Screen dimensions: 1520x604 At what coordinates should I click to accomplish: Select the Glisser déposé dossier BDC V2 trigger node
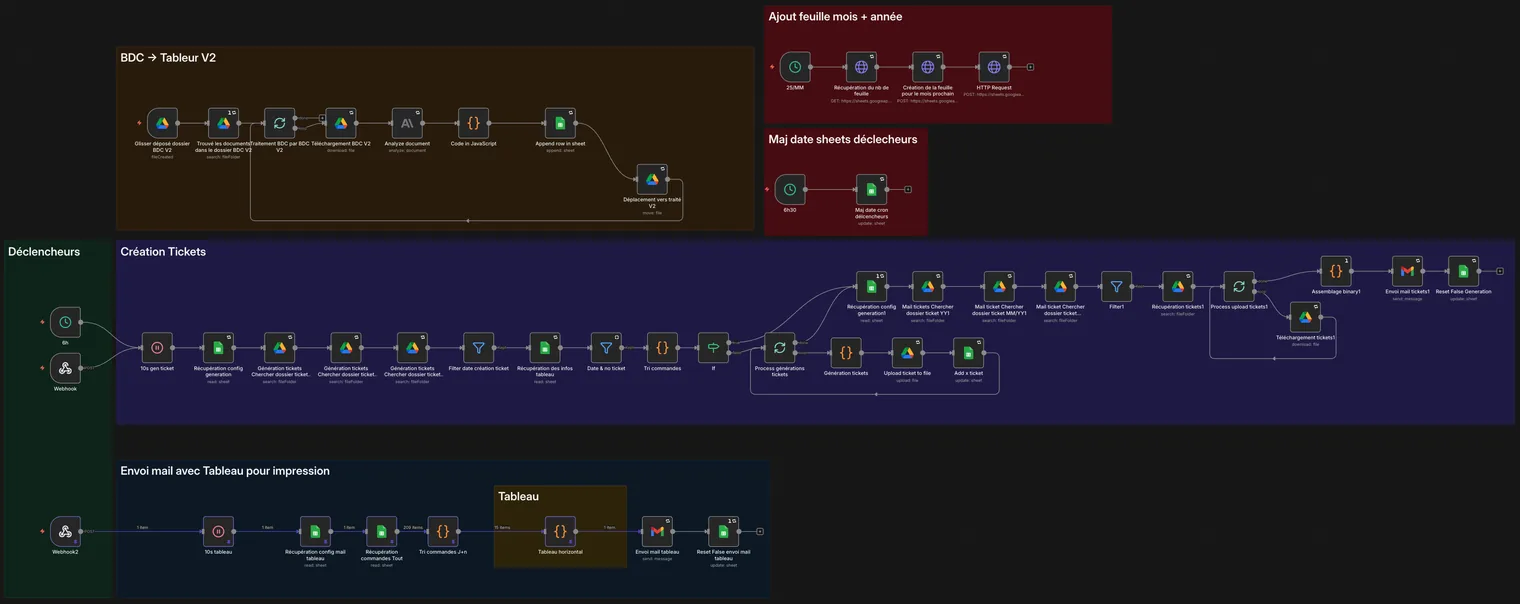point(163,123)
